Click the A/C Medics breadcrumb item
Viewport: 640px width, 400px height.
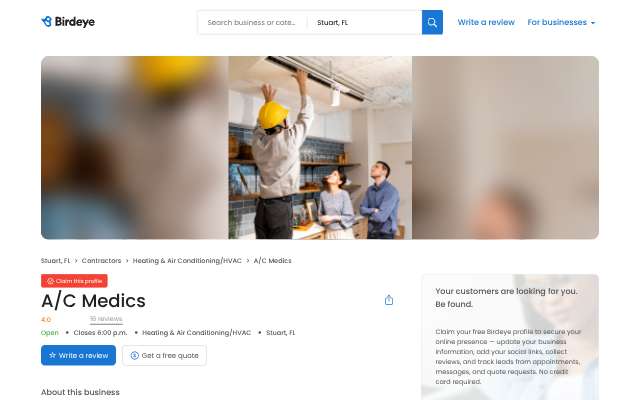pyautogui.click(x=273, y=260)
